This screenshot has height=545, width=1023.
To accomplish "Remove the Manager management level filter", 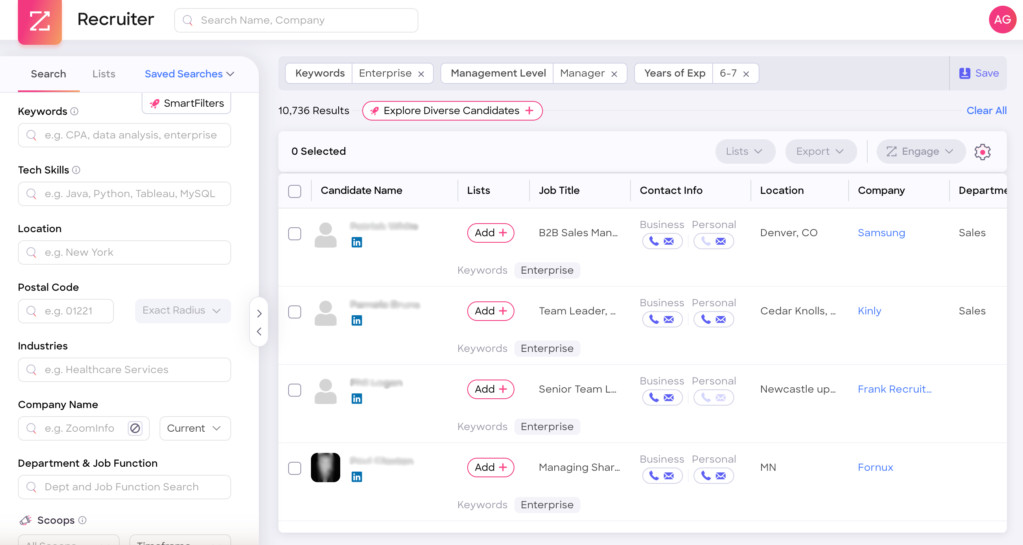I will pyautogui.click(x=614, y=74).
